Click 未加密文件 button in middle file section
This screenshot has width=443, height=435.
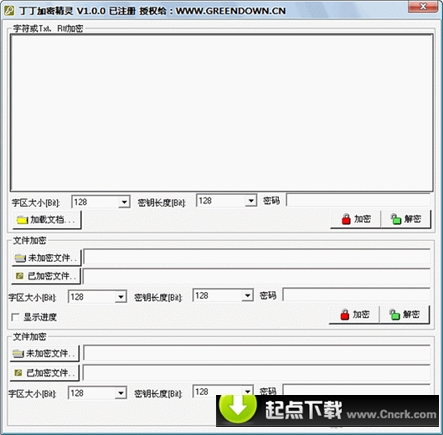click(46, 258)
